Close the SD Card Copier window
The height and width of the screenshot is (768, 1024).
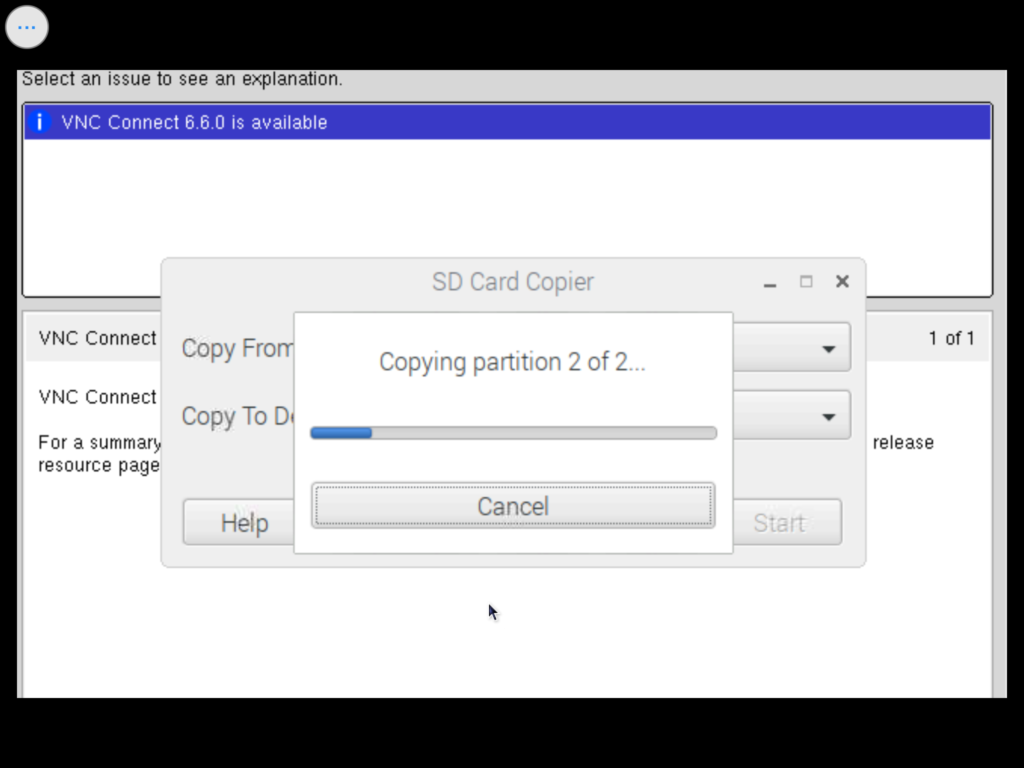pos(842,282)
